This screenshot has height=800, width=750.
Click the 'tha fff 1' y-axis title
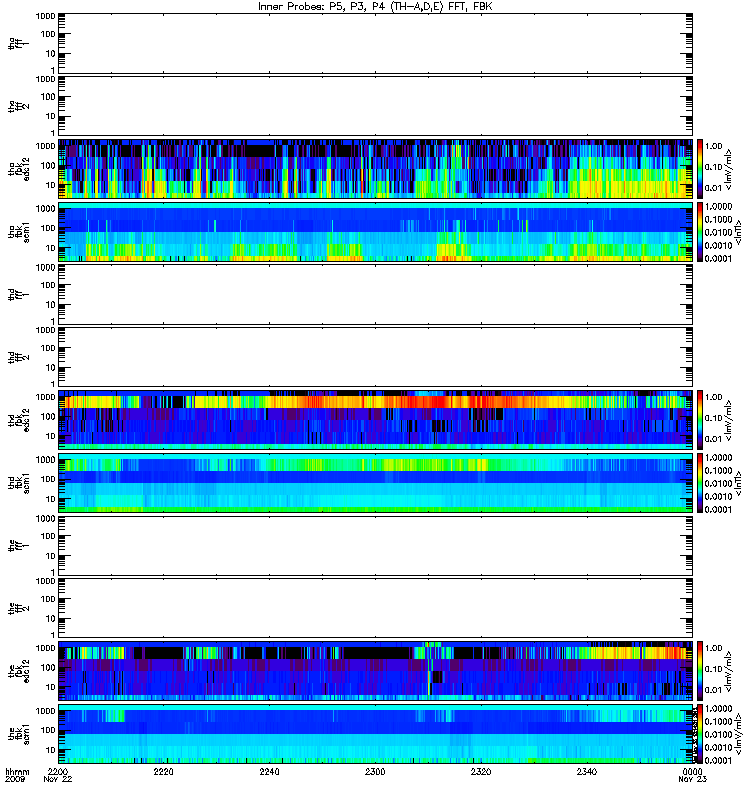coord(19,43)
